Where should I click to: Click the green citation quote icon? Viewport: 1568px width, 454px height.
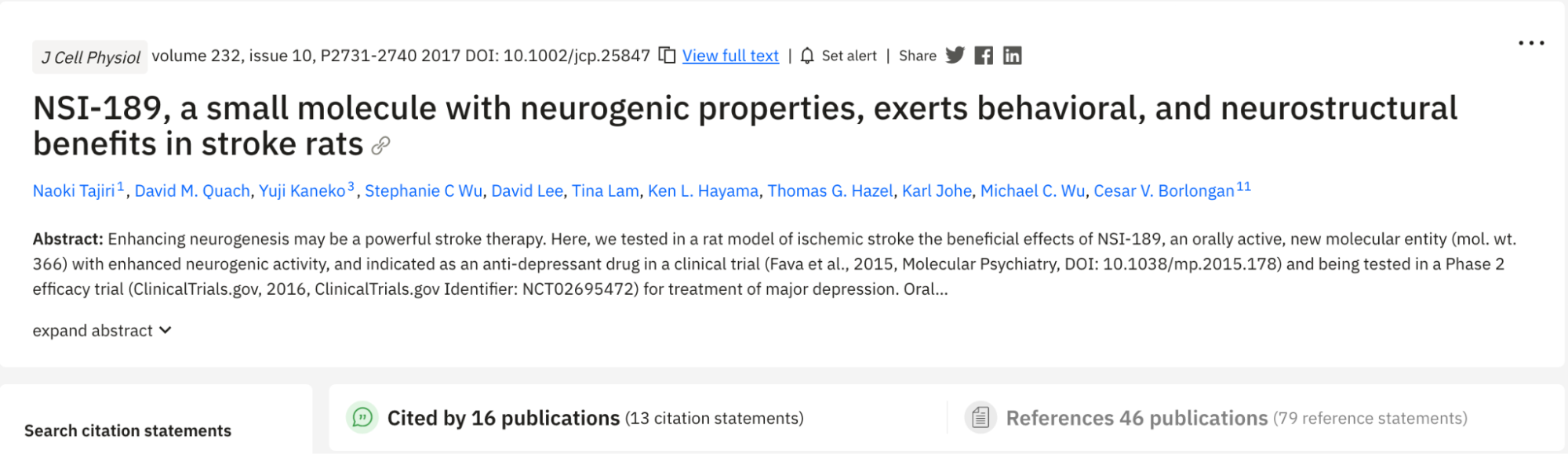[x=362, y=418]
